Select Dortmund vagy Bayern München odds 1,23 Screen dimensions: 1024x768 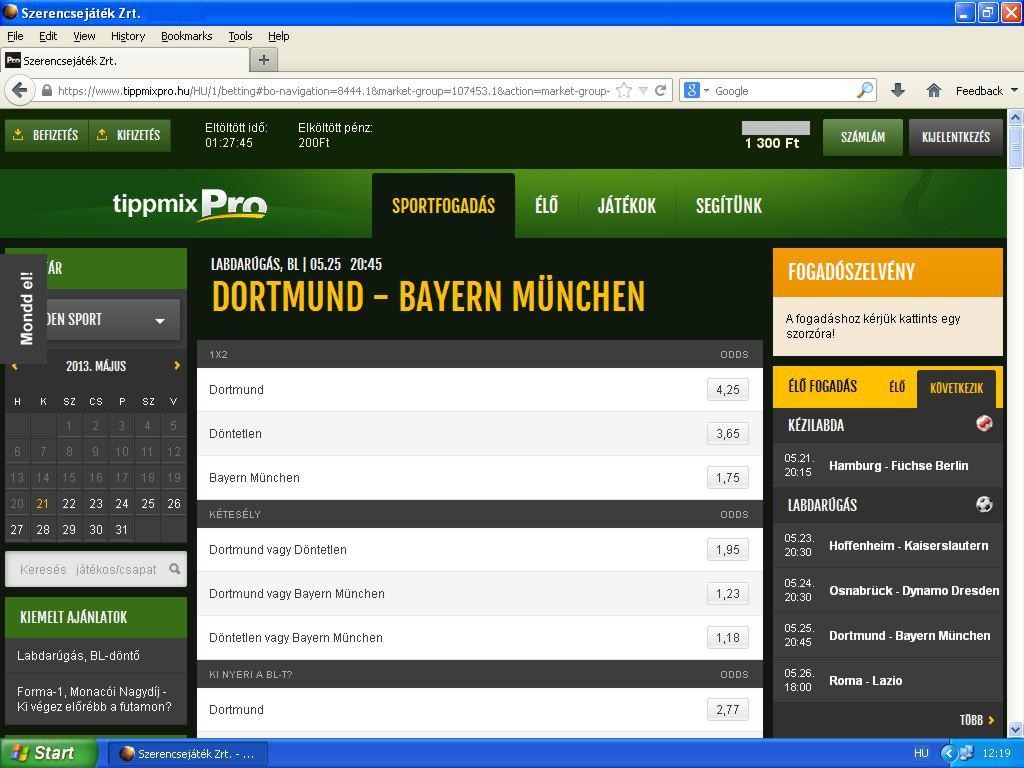click(x=728, y=594)
